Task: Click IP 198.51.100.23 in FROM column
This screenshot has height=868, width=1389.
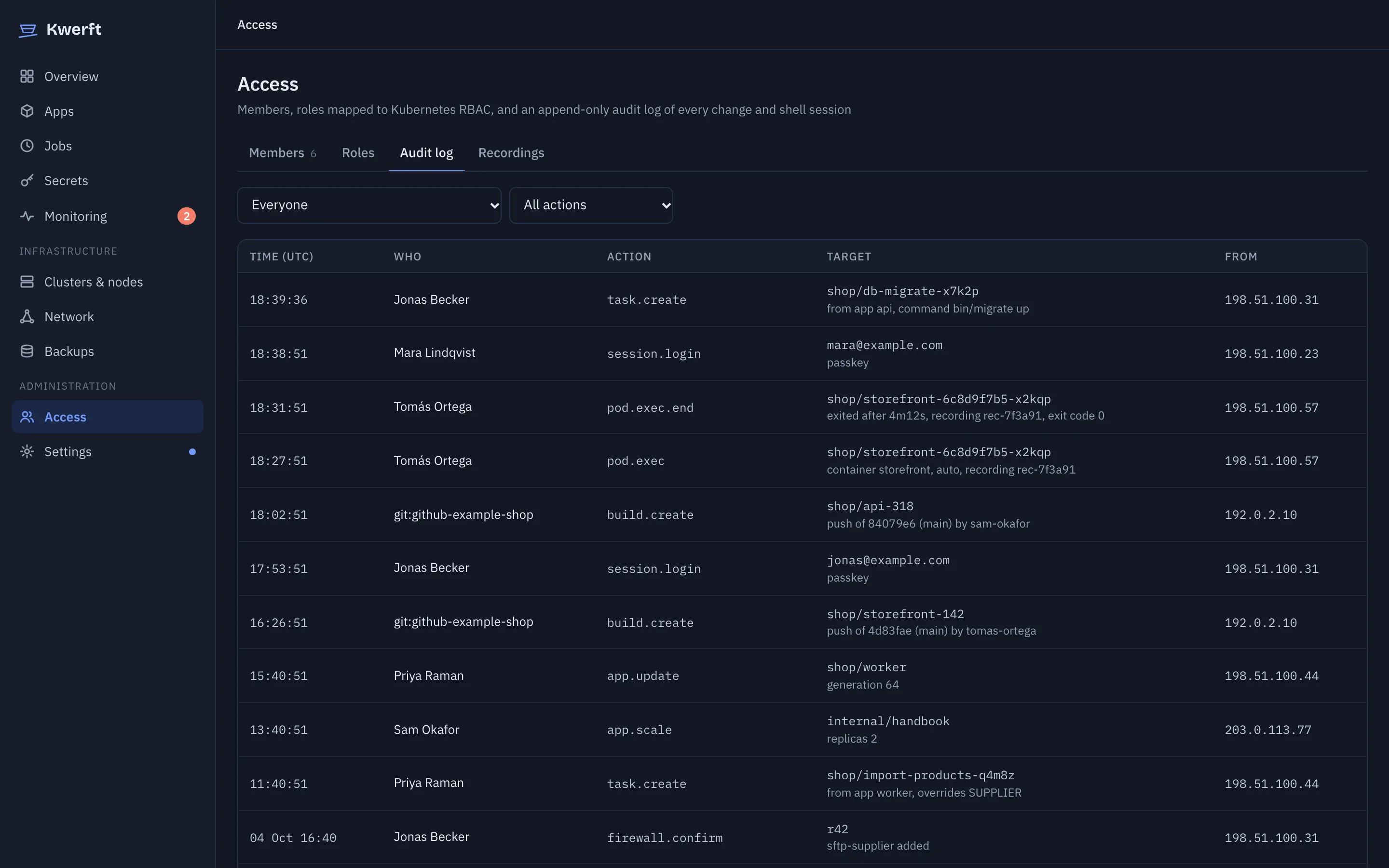Action: pyautogui.click(x=1271, y=353)
